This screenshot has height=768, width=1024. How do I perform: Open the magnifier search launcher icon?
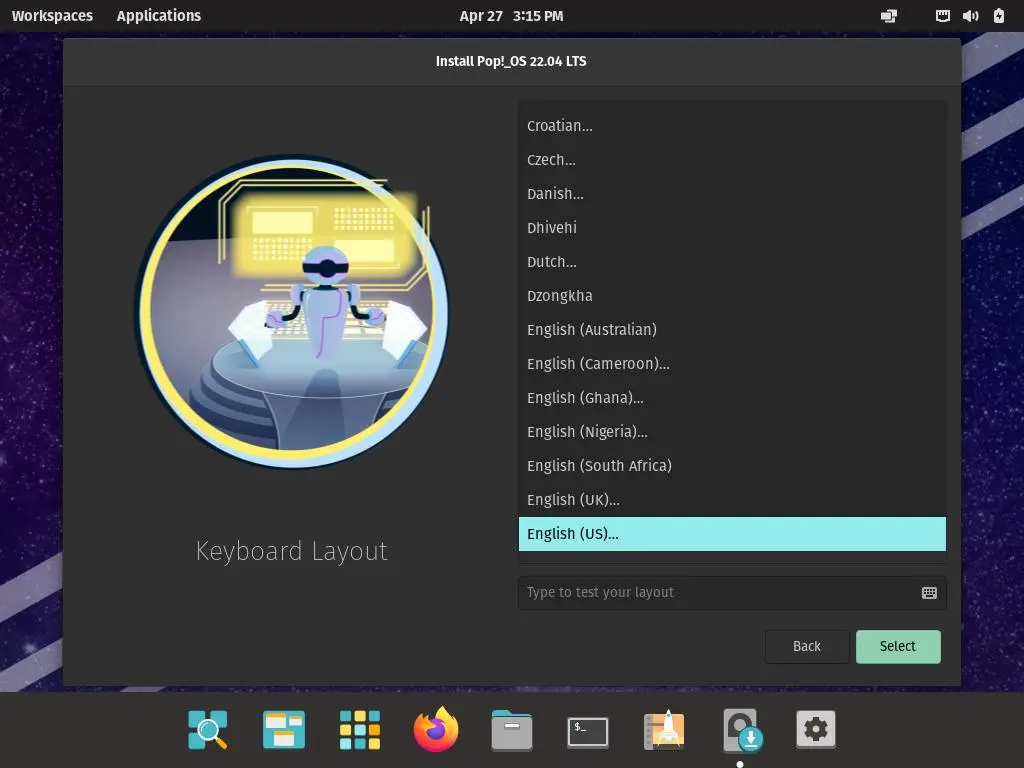point(208,731)
